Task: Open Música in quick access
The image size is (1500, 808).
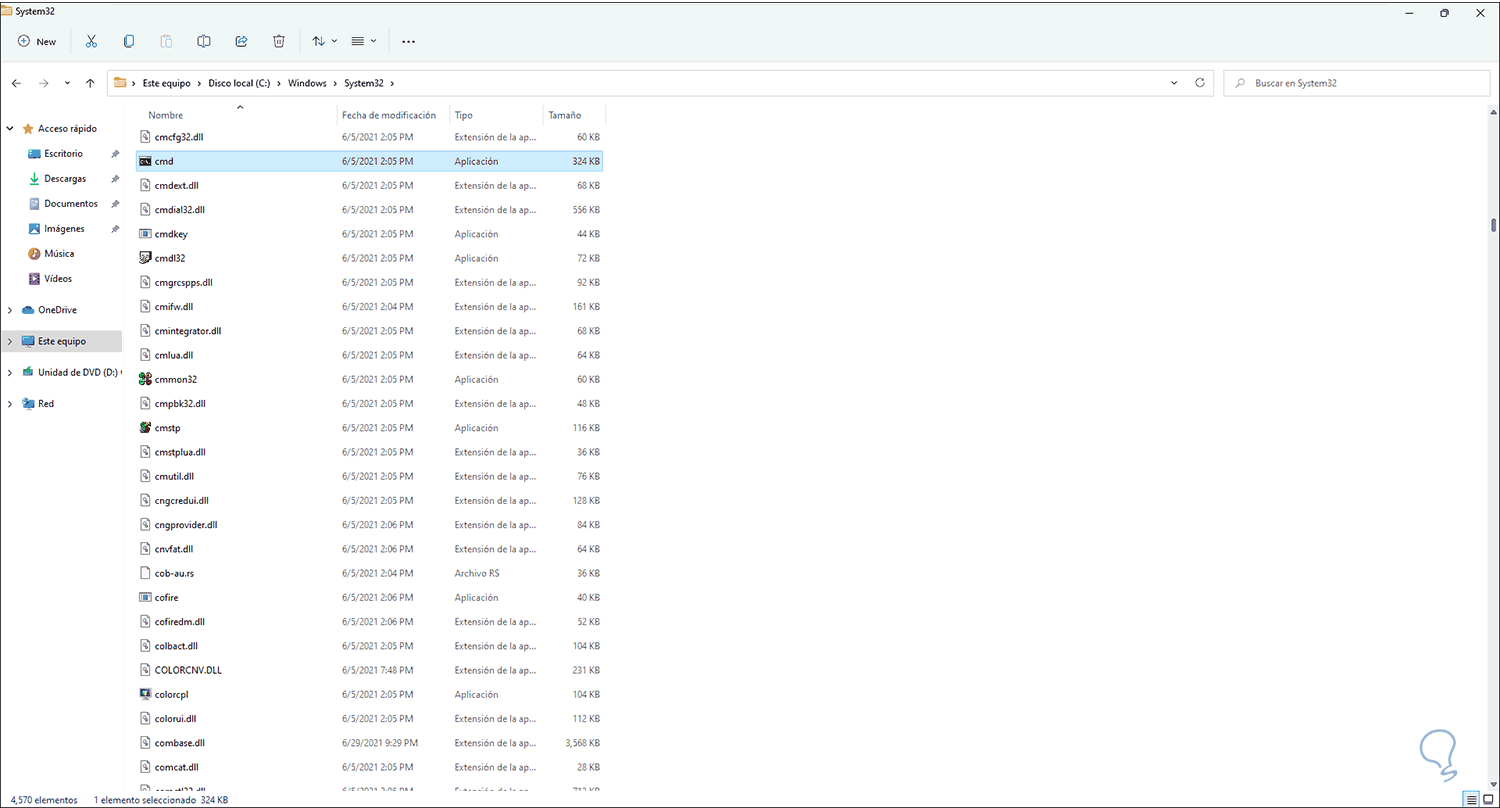Action: pyautogui.click(x=59, y=254)
